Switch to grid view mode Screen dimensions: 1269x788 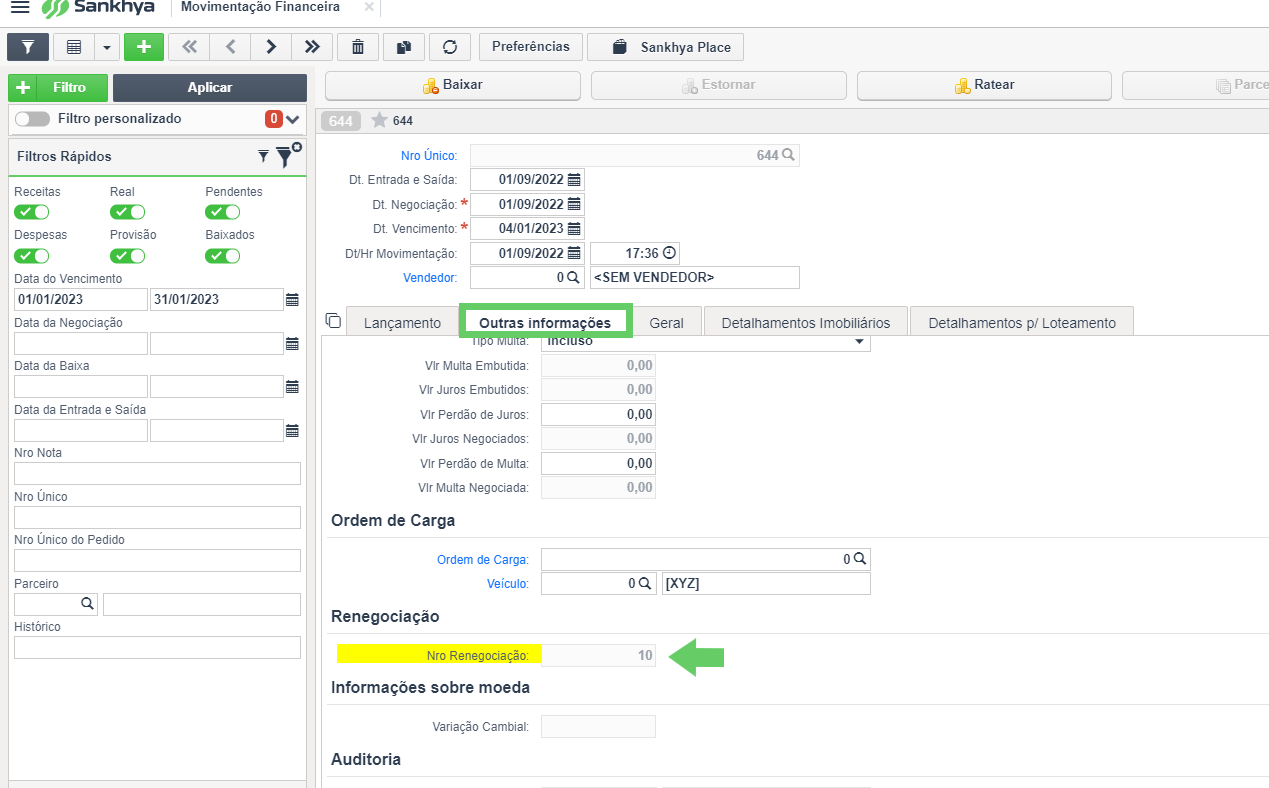pos(74,47)
